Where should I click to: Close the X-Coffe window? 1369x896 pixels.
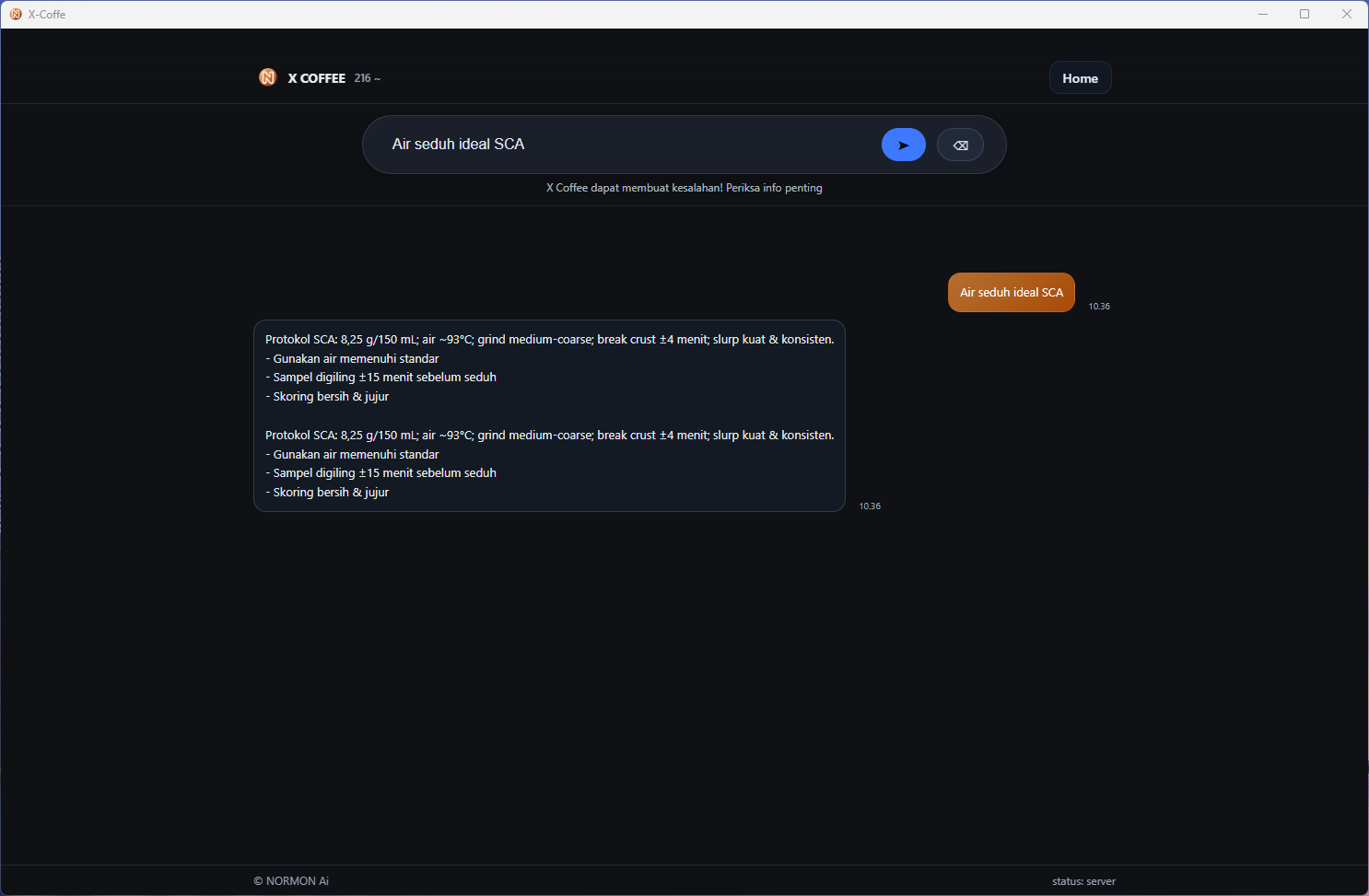[x=1347, y=14]
